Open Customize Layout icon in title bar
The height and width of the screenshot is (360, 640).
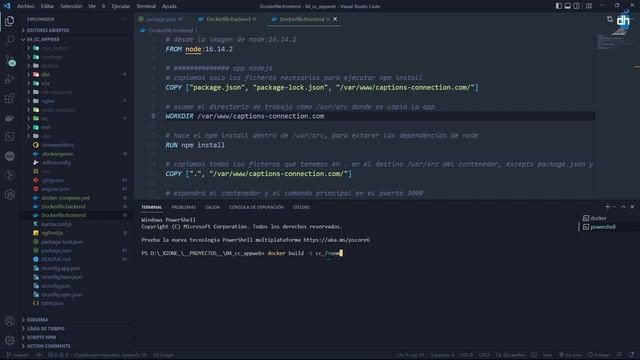[x=589, y=6]
